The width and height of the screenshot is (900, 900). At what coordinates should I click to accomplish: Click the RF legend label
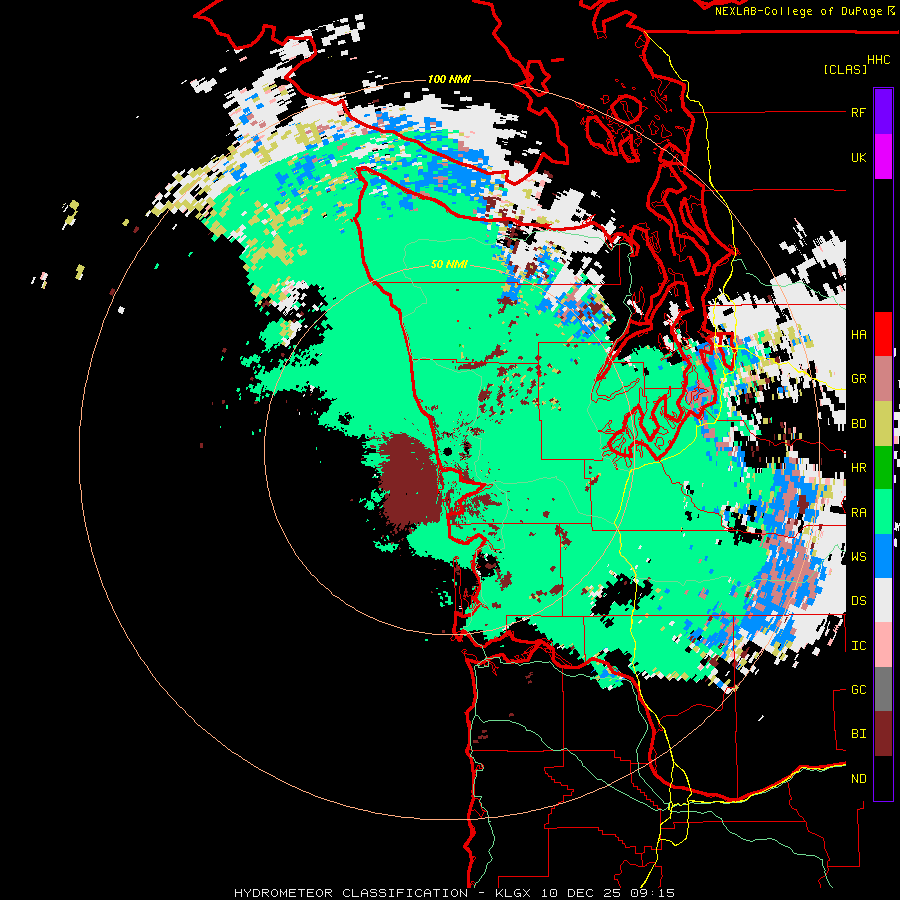(x=858, y=112)
